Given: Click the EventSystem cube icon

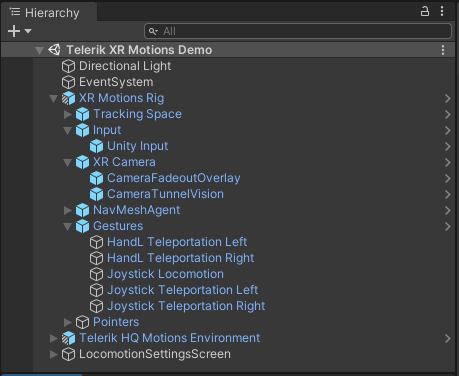Looking at the screenshot, I should tap(68, 82).
